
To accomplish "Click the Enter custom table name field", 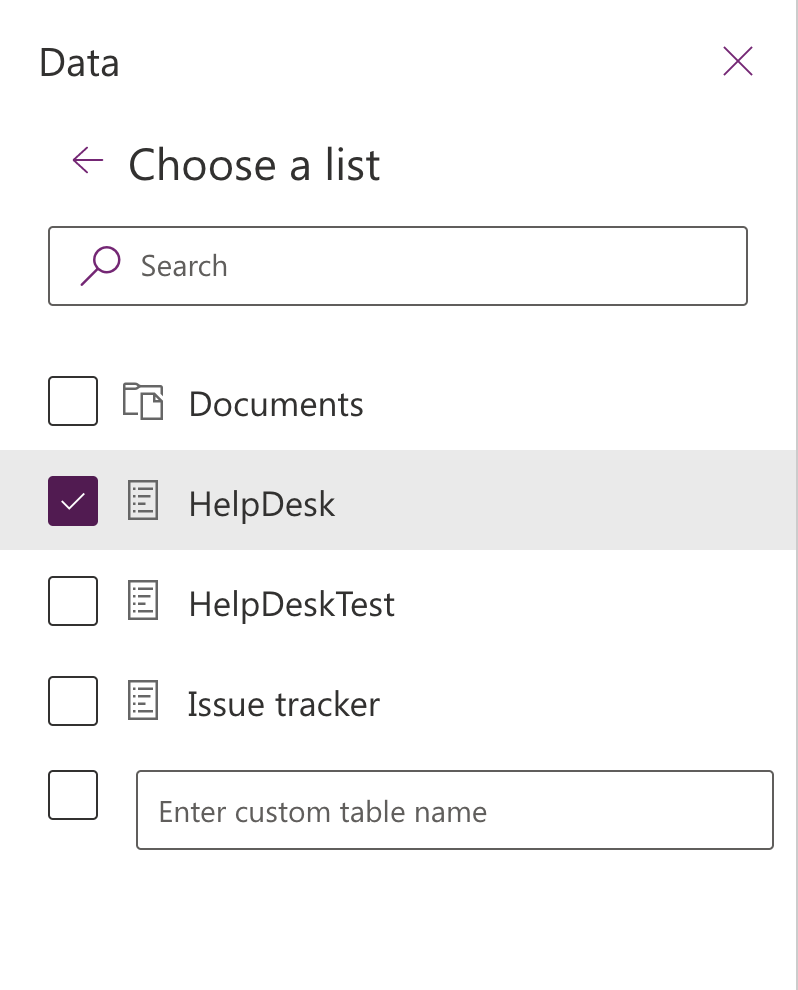I will [455, 810].
